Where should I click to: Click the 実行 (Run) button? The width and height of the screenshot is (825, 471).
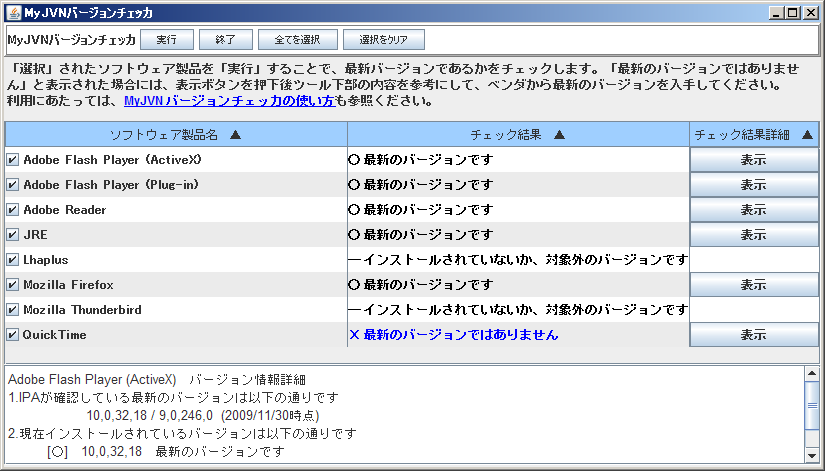(x=167, y=39)
